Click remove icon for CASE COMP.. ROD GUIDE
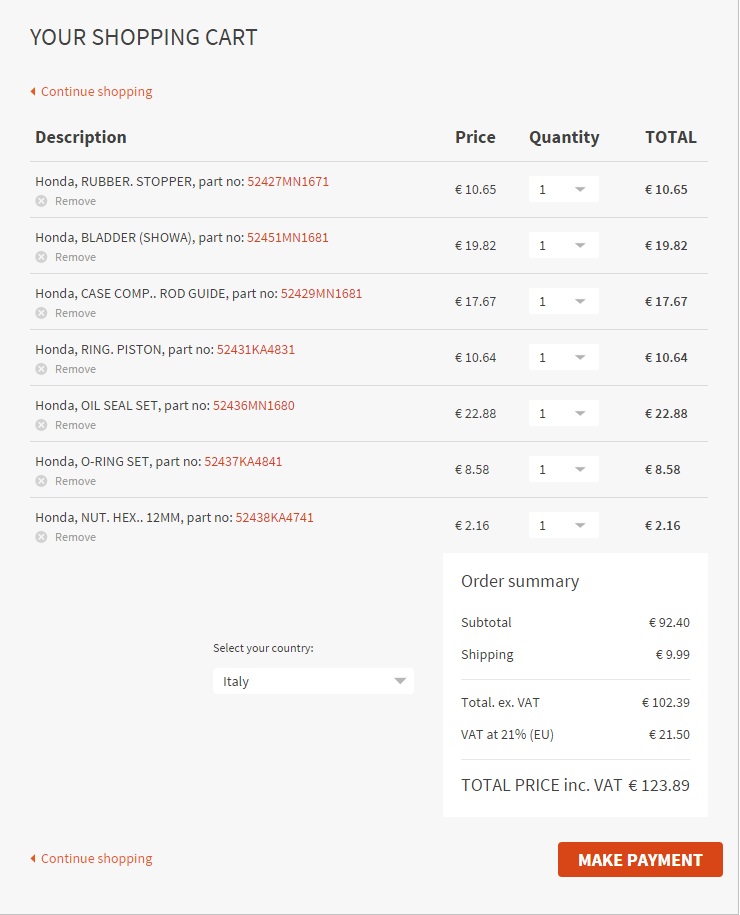 click(x=41, y=313)
